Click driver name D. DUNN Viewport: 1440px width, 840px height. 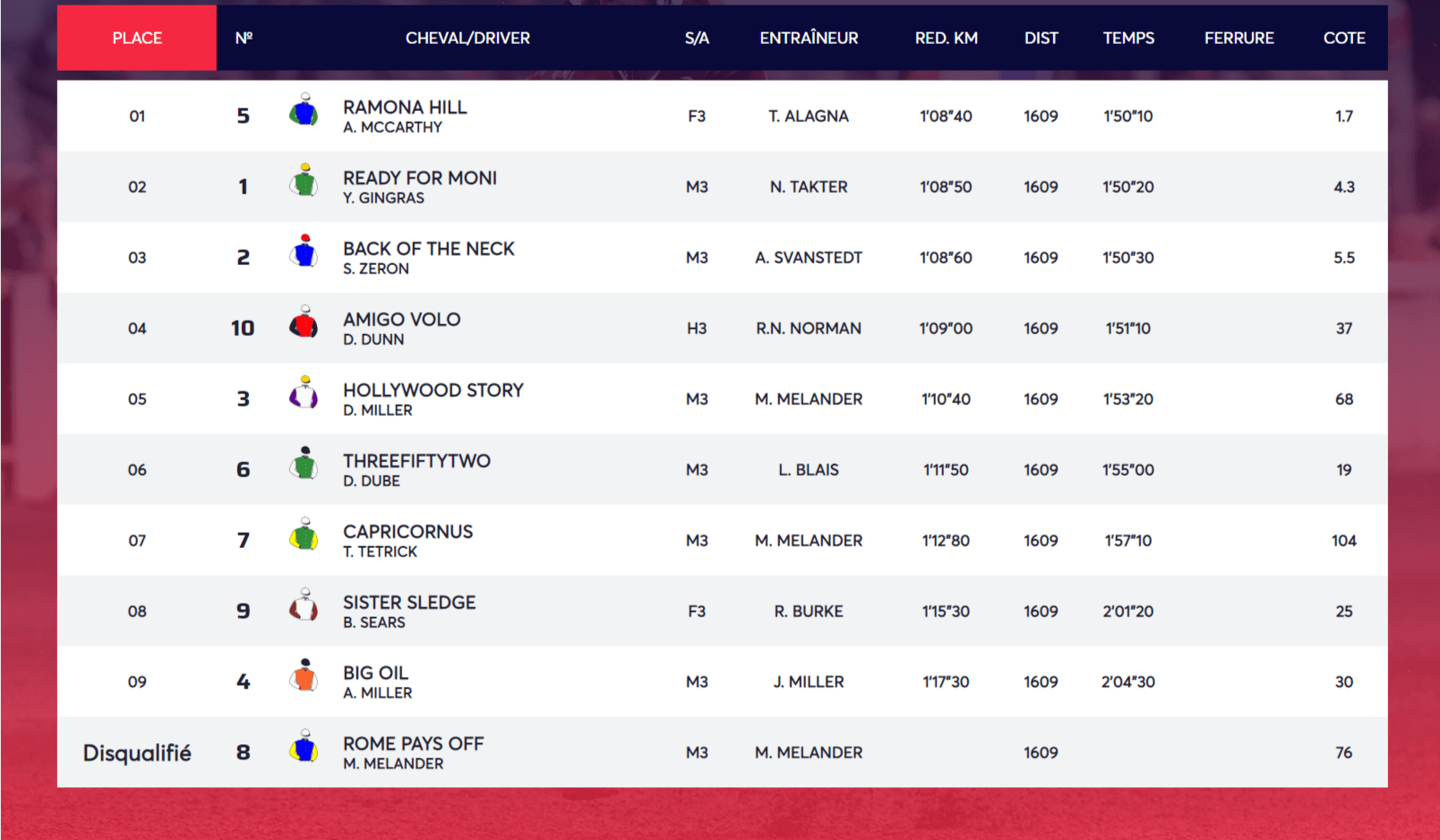[x=373, y=339]
